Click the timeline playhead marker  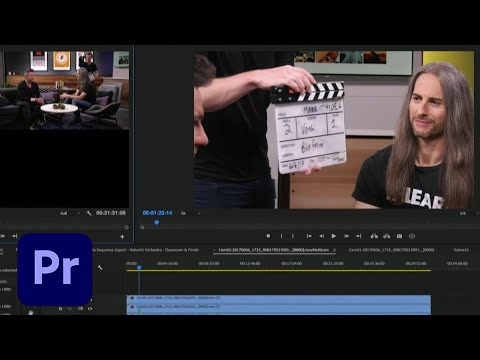coord(139,267)
